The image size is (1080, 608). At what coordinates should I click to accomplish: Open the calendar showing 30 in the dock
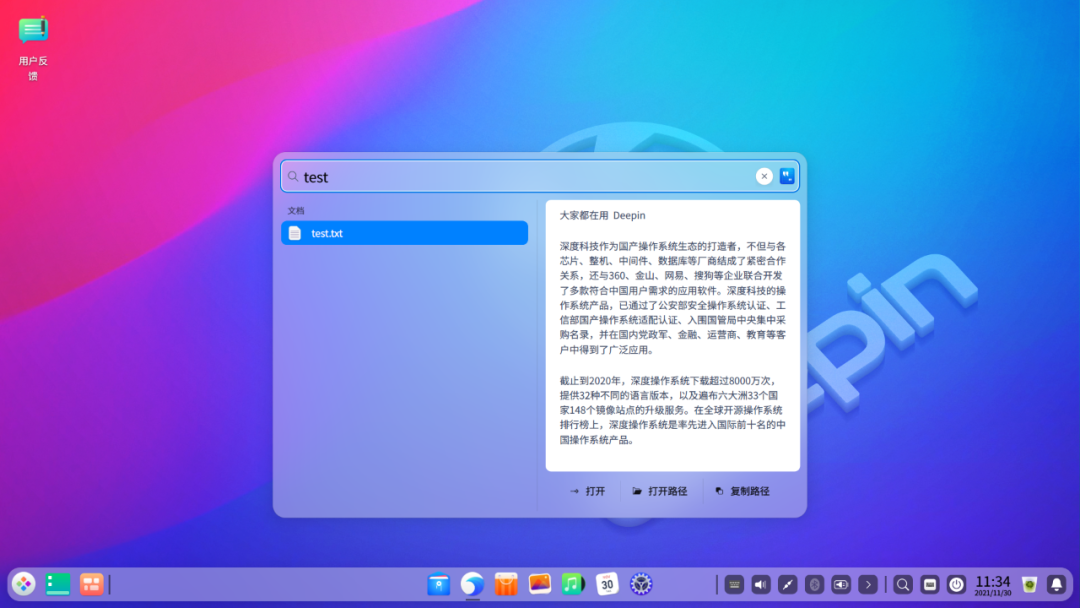pyautogui.click(x=607, y=584)
